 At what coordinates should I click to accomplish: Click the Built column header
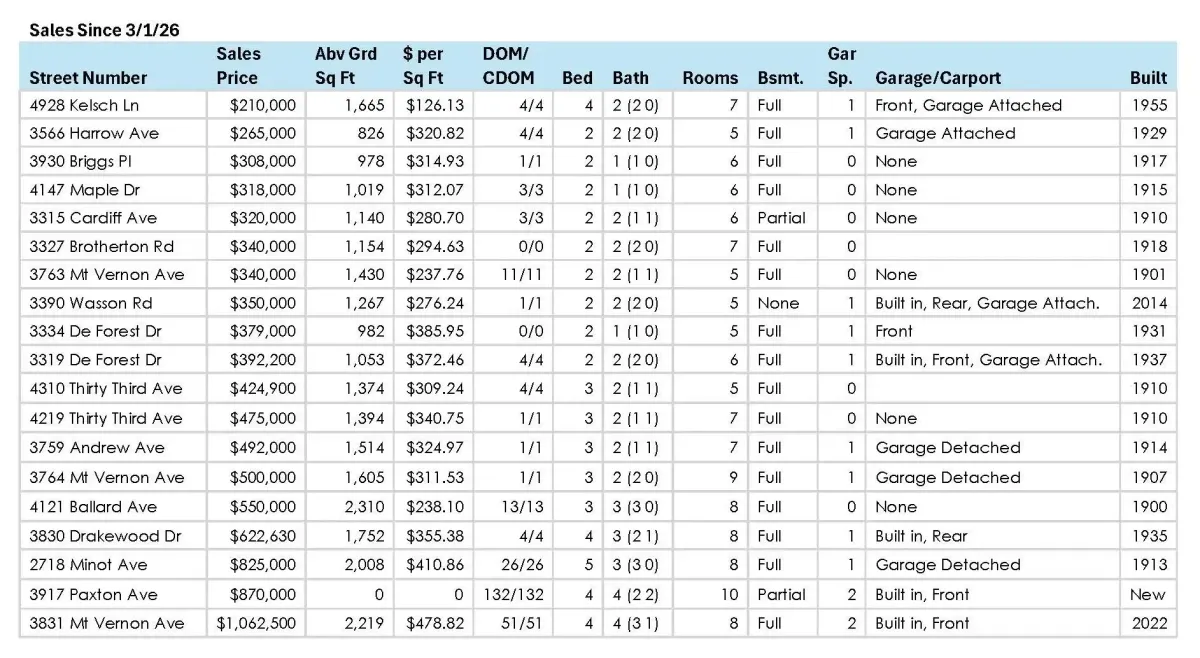click(1148, 78)
